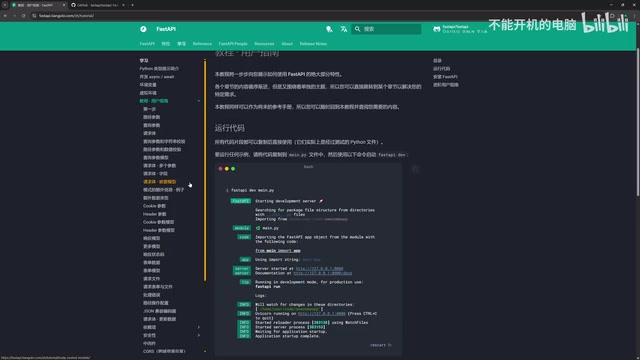Open the FastAPI People nav tab
The height and width of the screenshot is (360, 640).
tap(233, 44)
